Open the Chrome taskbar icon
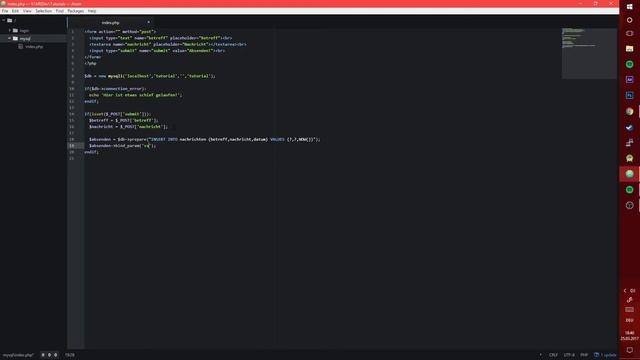Image resolution: width=640 pixels, height=360 pixels. click(629, 111)
